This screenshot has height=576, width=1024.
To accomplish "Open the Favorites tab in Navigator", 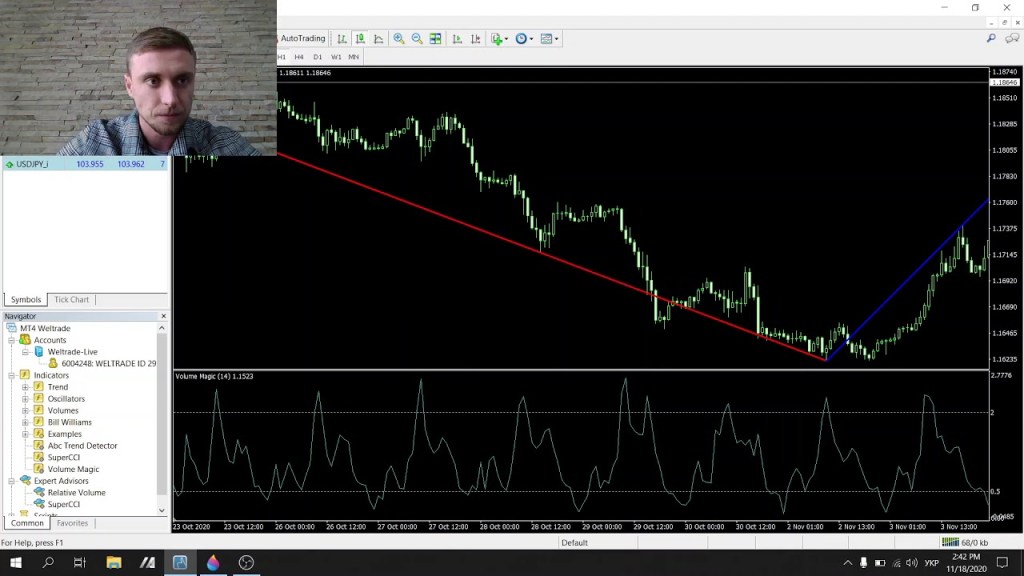I will click(71, 522).
